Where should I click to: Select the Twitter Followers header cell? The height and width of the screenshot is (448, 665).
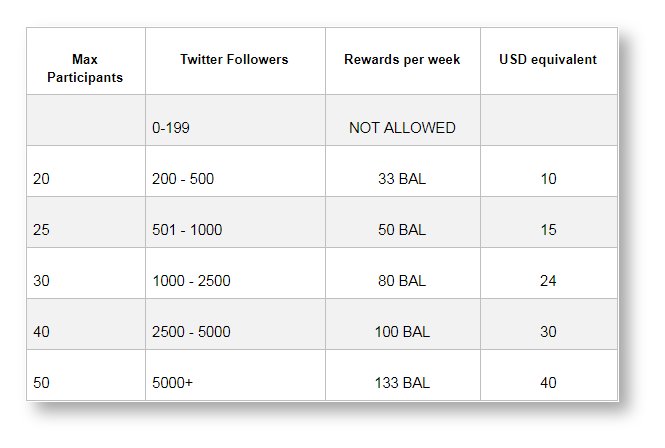pos(234,59)
